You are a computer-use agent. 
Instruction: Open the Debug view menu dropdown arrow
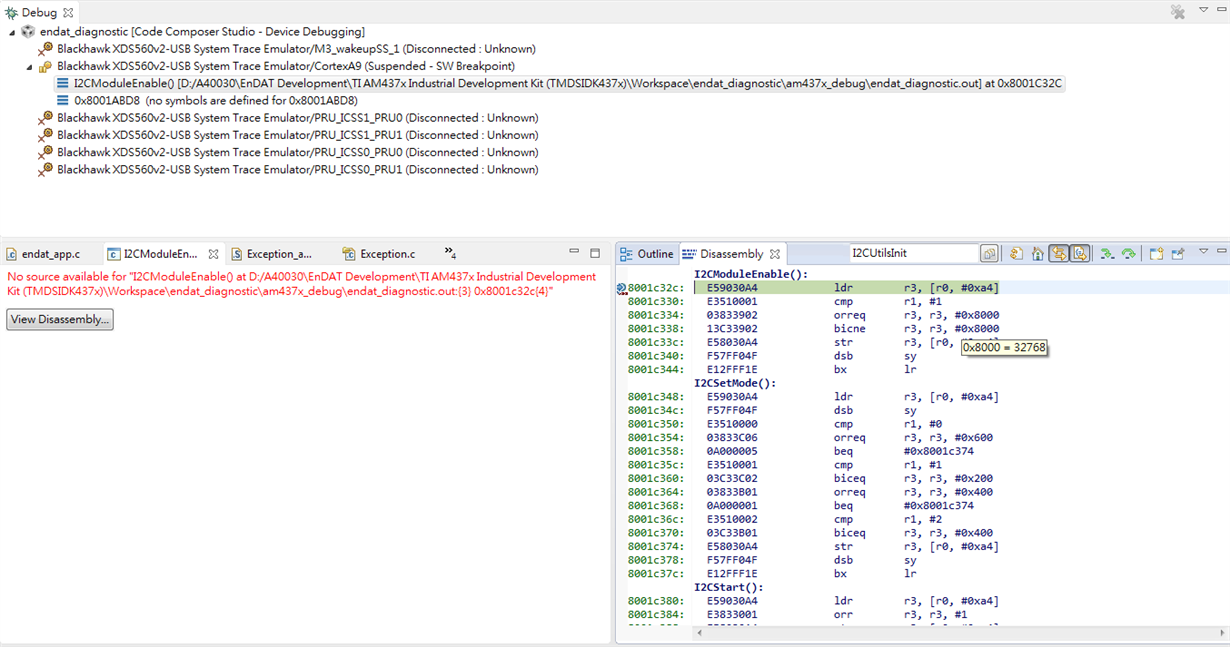[x=1204, y=11]
